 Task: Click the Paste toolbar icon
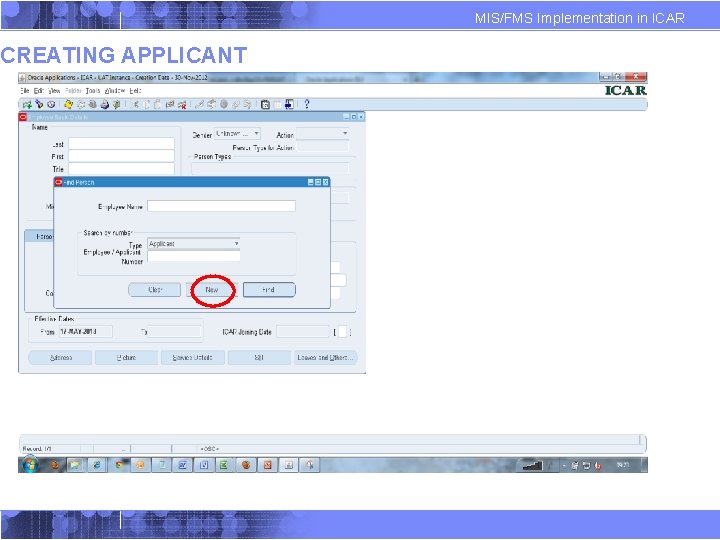tap(157, 105)
